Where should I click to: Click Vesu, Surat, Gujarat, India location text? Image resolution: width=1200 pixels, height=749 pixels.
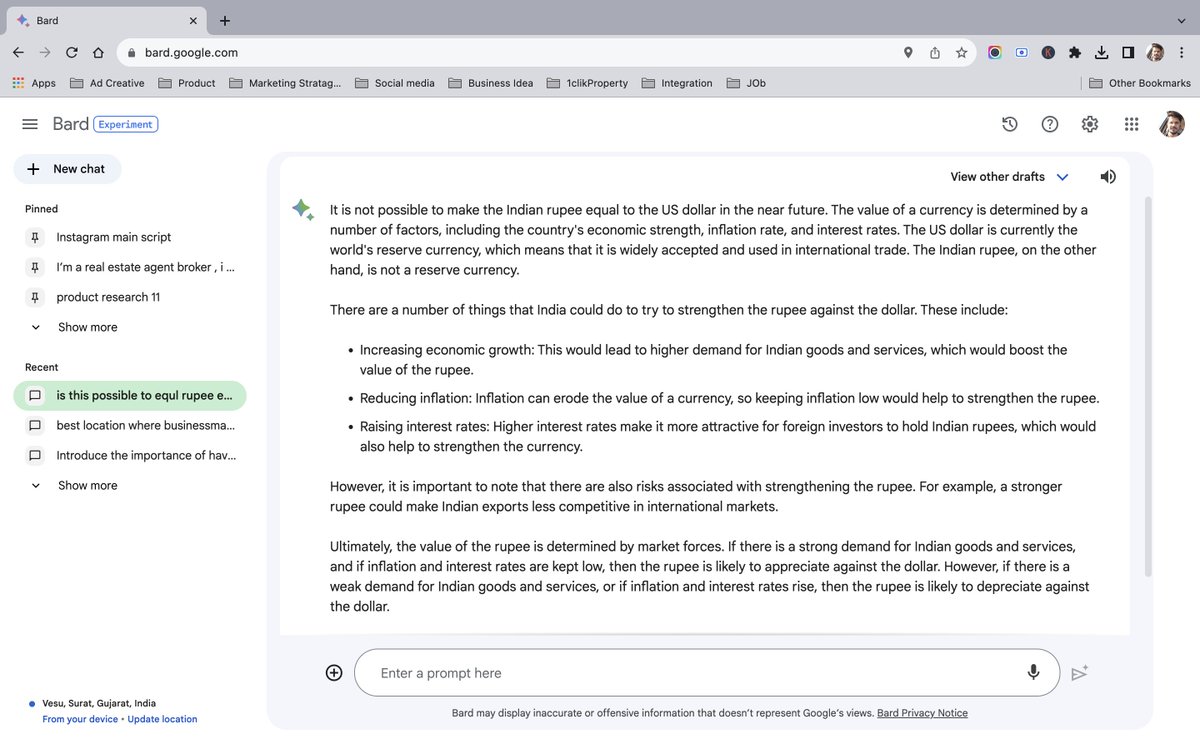99,703
